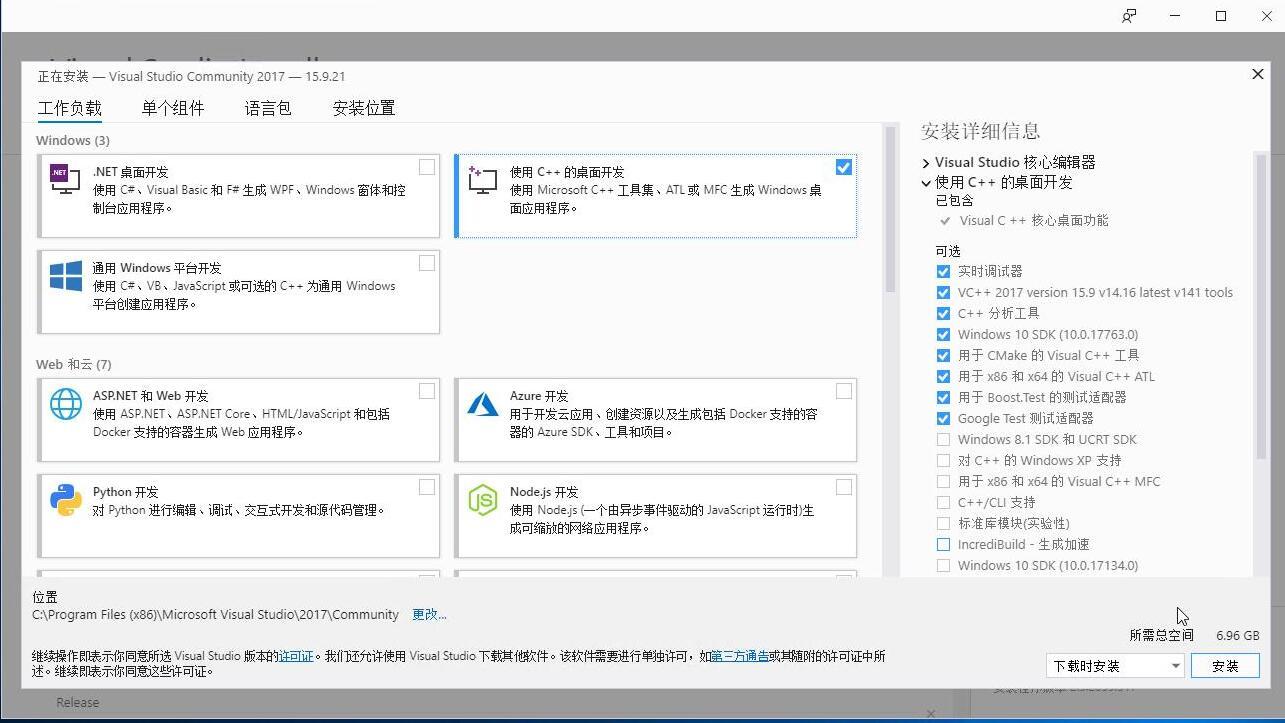Uncheck Visual C++ ATL for x86 and x64

point(943,376)
